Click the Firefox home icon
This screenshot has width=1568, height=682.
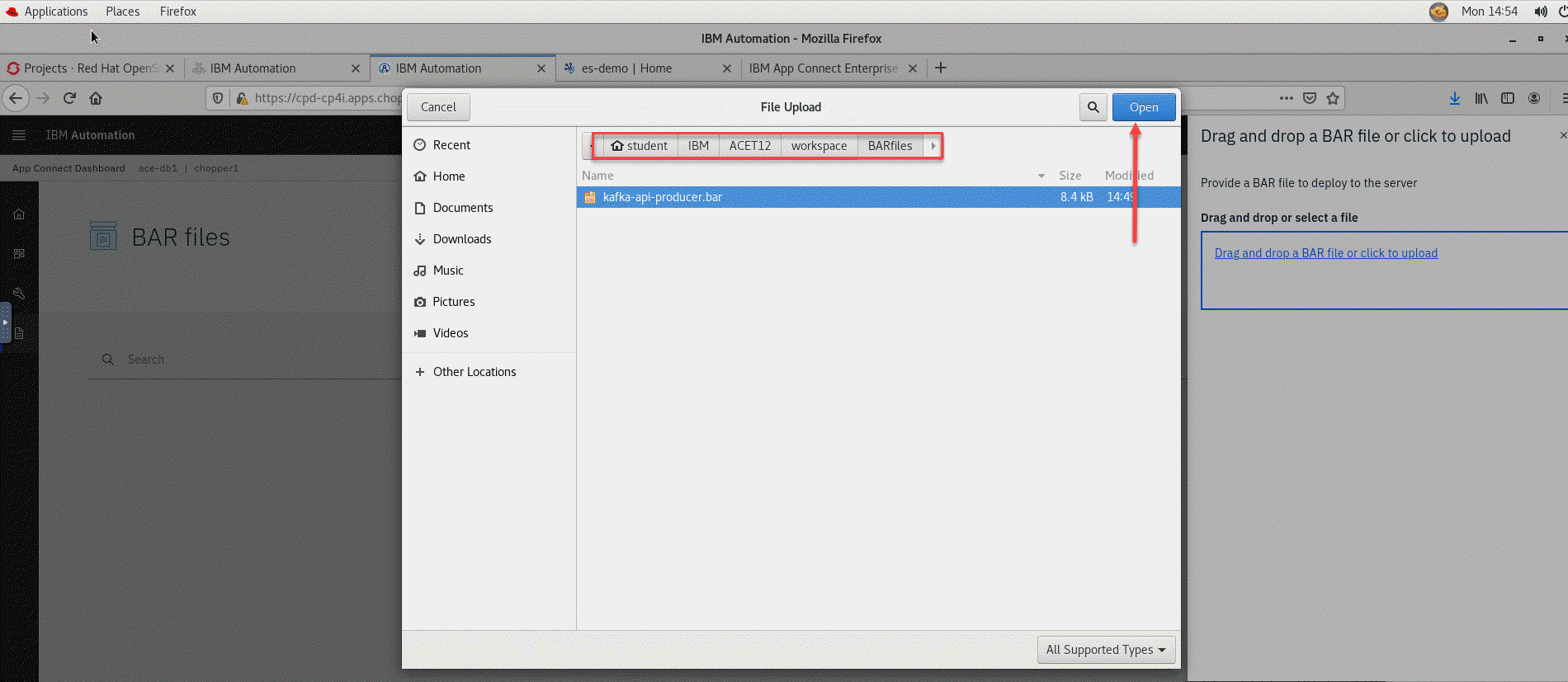(x=96, y=98)
